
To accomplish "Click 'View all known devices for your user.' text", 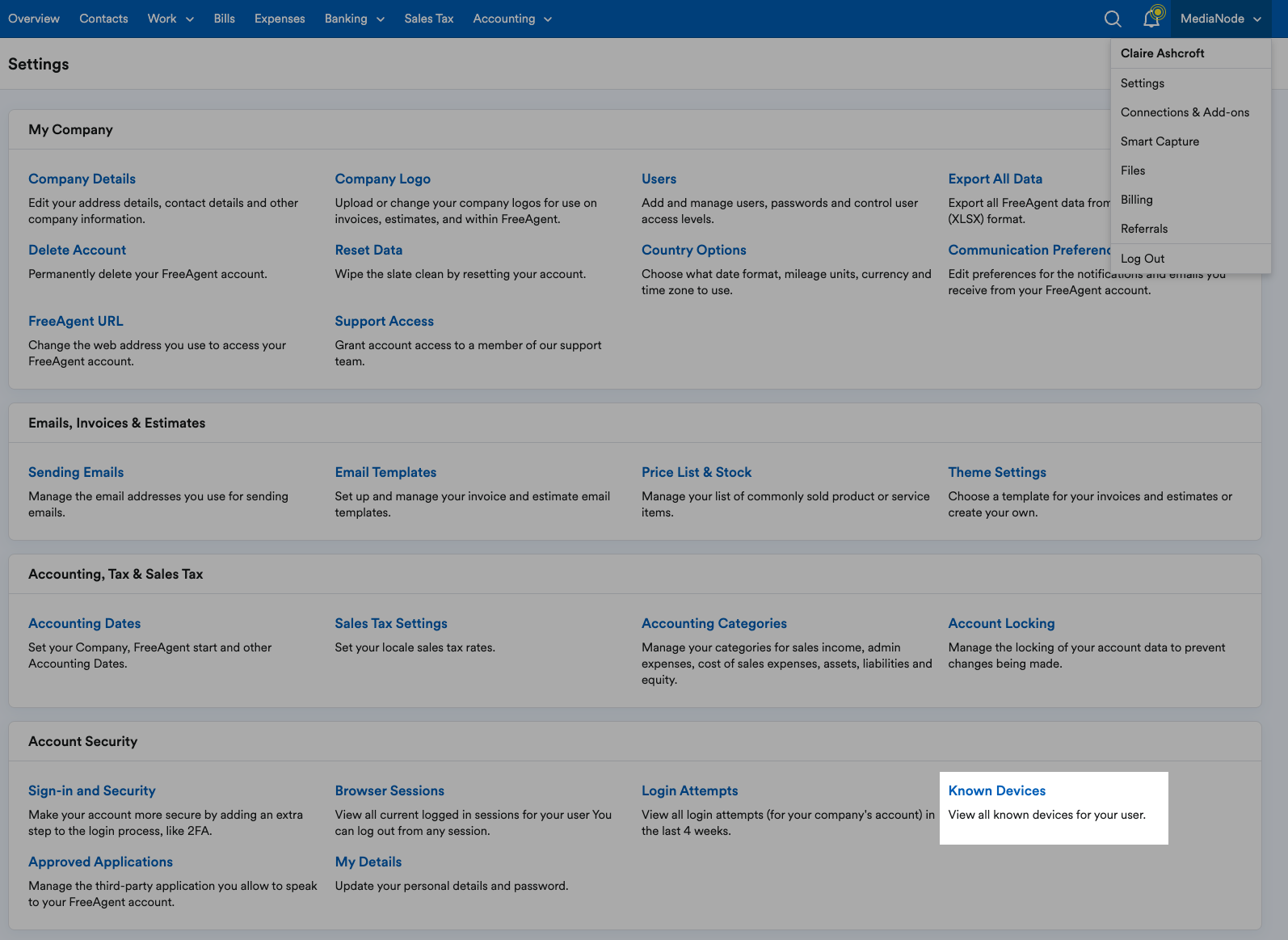I will coord(1046,815).
